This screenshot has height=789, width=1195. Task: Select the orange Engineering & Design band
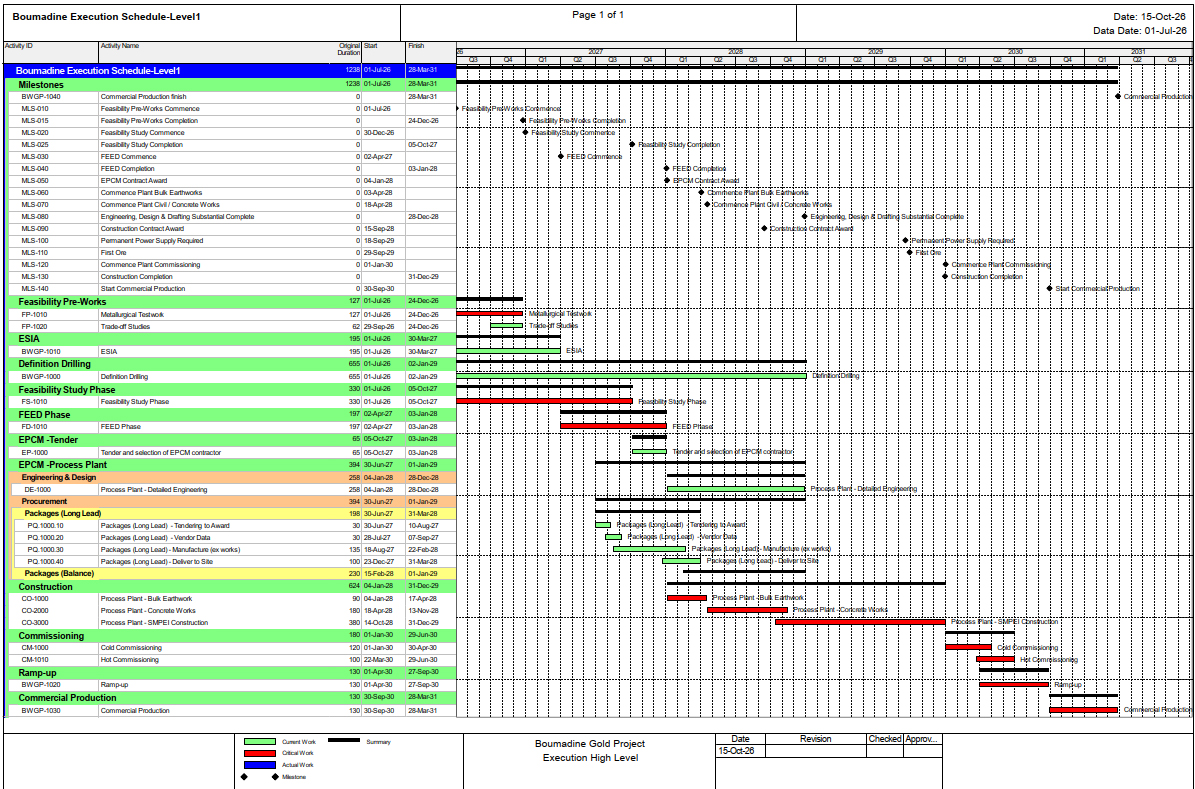pos(233,477)
